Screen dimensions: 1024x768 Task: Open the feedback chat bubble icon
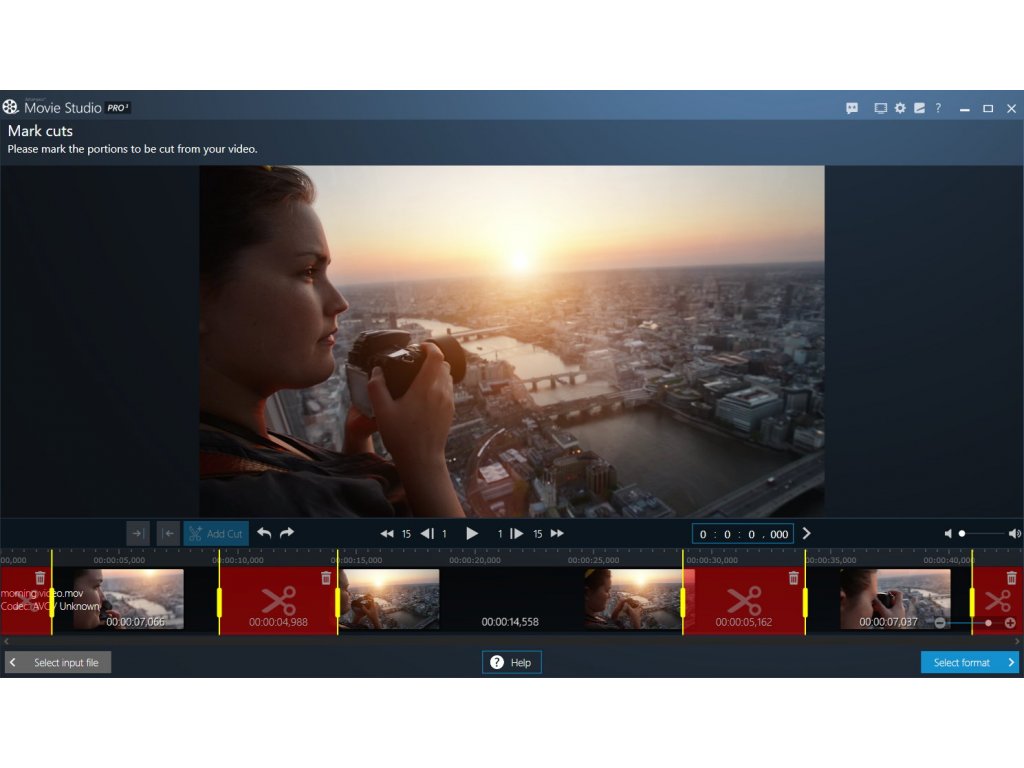point(852,108)
